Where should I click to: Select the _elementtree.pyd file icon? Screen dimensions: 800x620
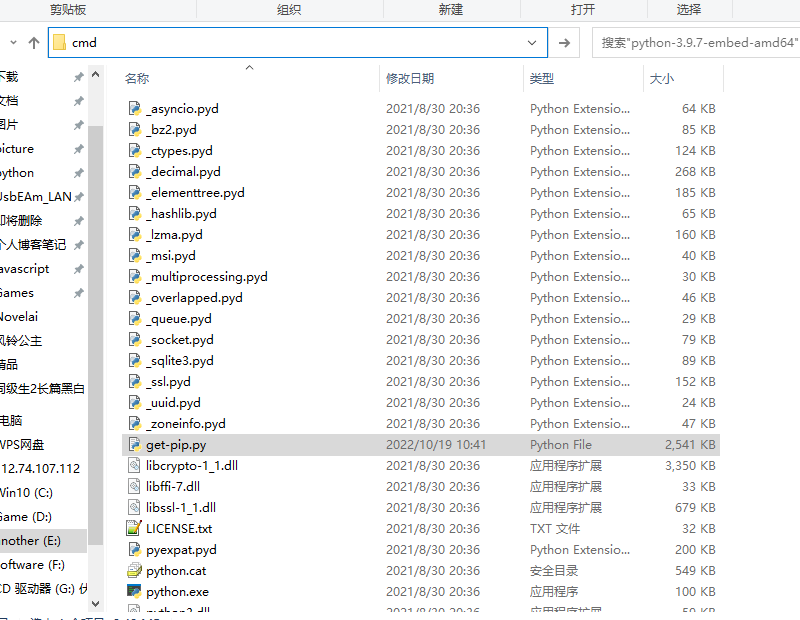click(134, 192)
